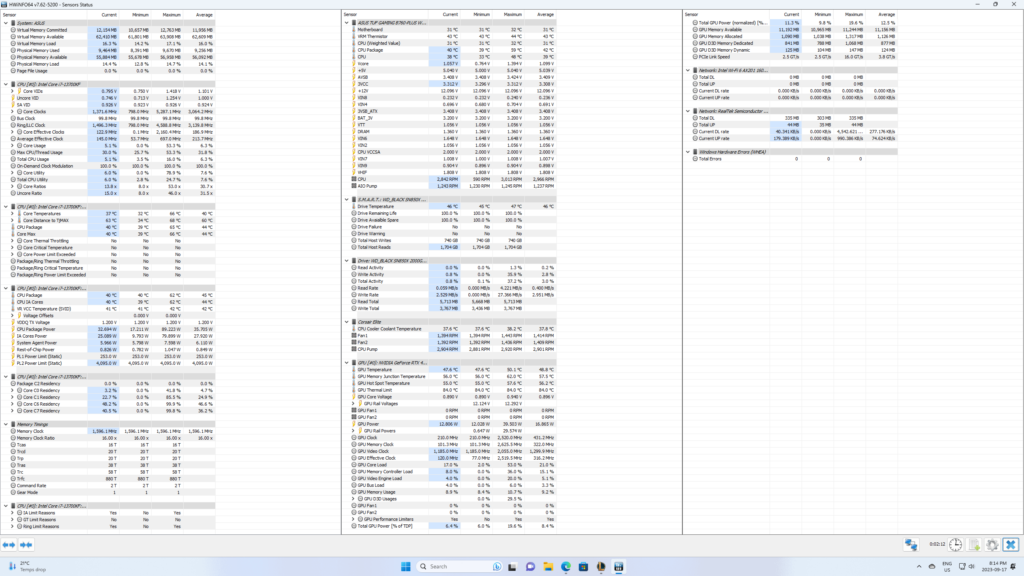The image size is (1024, 576).
Task: Collapse the System: ASUS sensor group
Action: pos(6,23)
